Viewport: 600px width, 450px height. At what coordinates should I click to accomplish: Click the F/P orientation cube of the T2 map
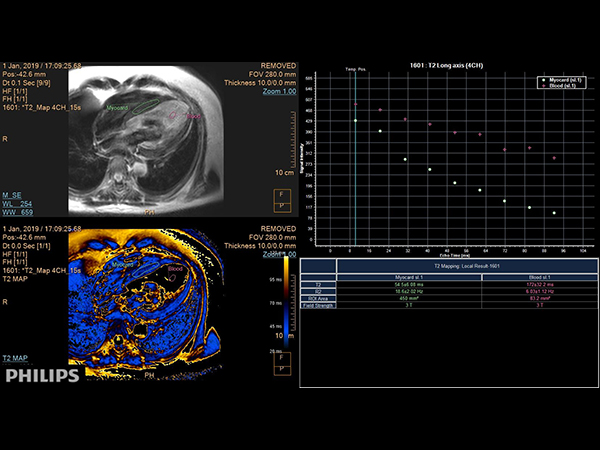coord(282,364)
